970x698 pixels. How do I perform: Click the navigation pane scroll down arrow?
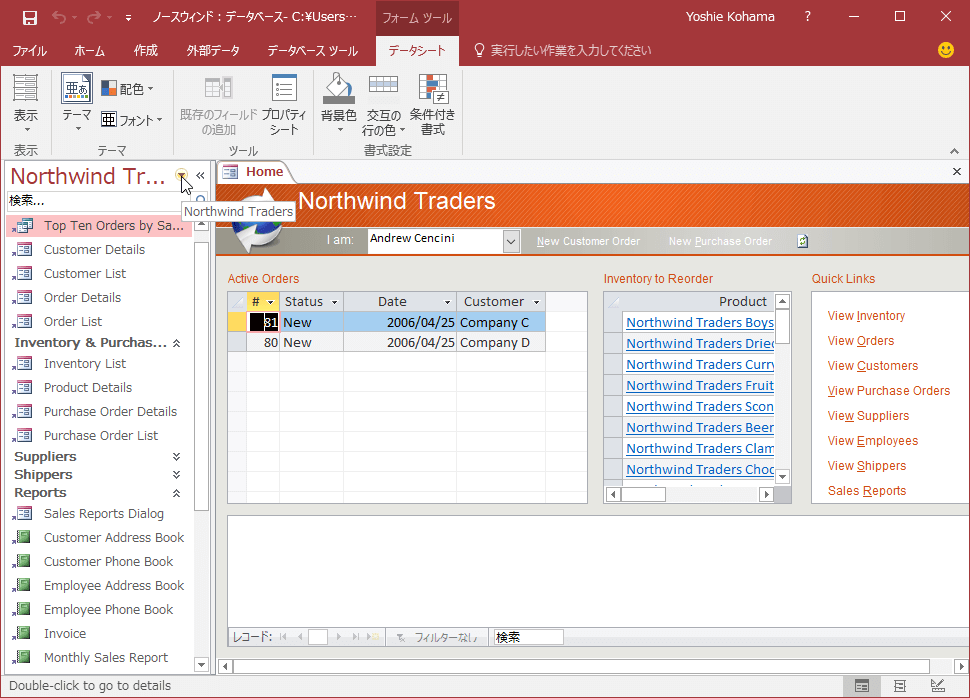point(201,665)
